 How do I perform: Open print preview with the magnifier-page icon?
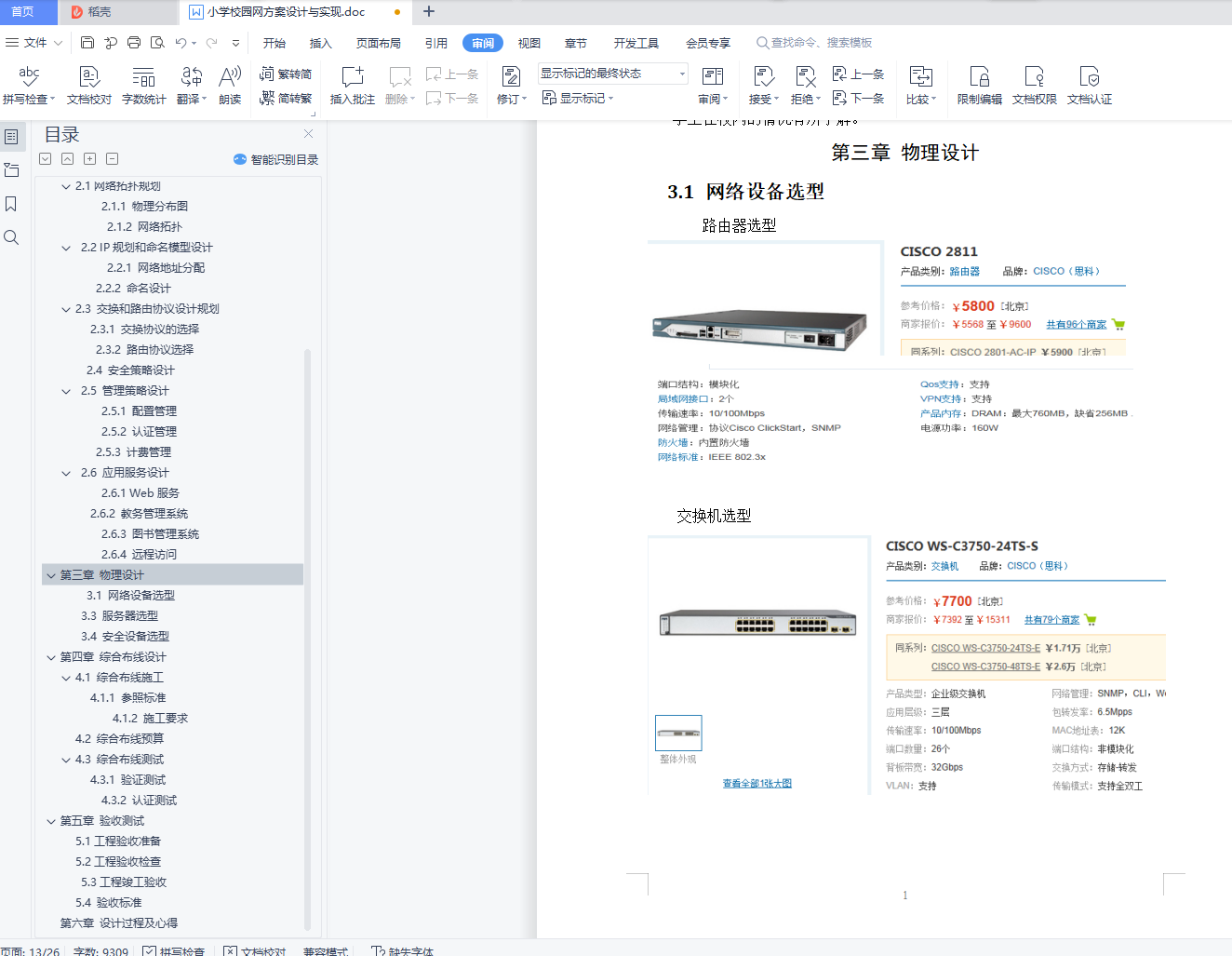(x=157, y=43)
